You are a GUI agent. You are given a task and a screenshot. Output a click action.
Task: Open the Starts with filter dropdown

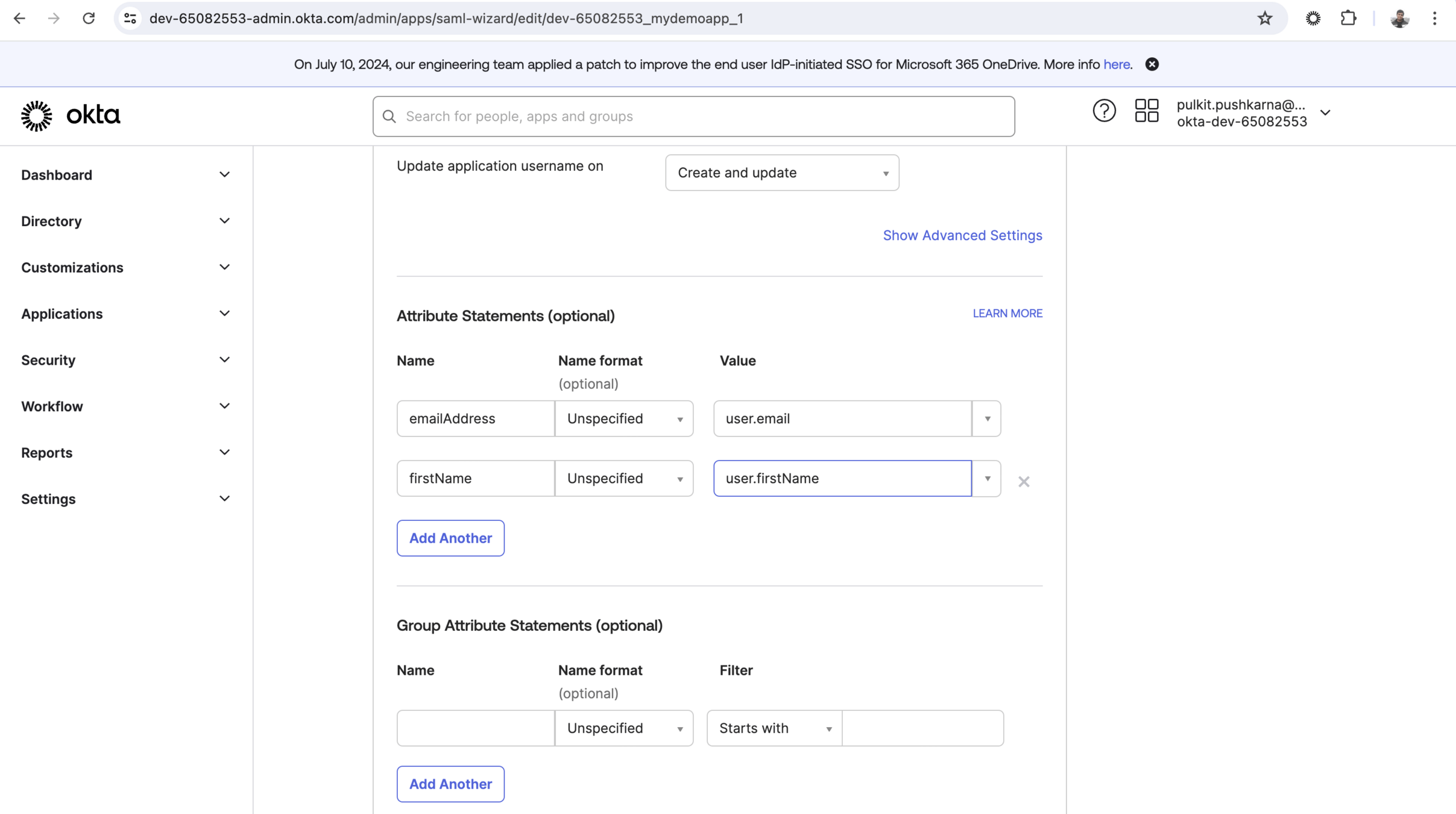click(774, 728)
